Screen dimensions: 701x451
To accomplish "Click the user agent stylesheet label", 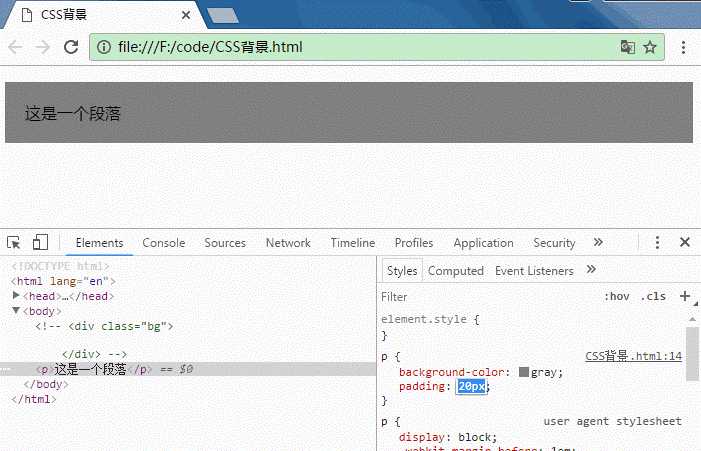I will pyautogui.click(x=612, y=421).
